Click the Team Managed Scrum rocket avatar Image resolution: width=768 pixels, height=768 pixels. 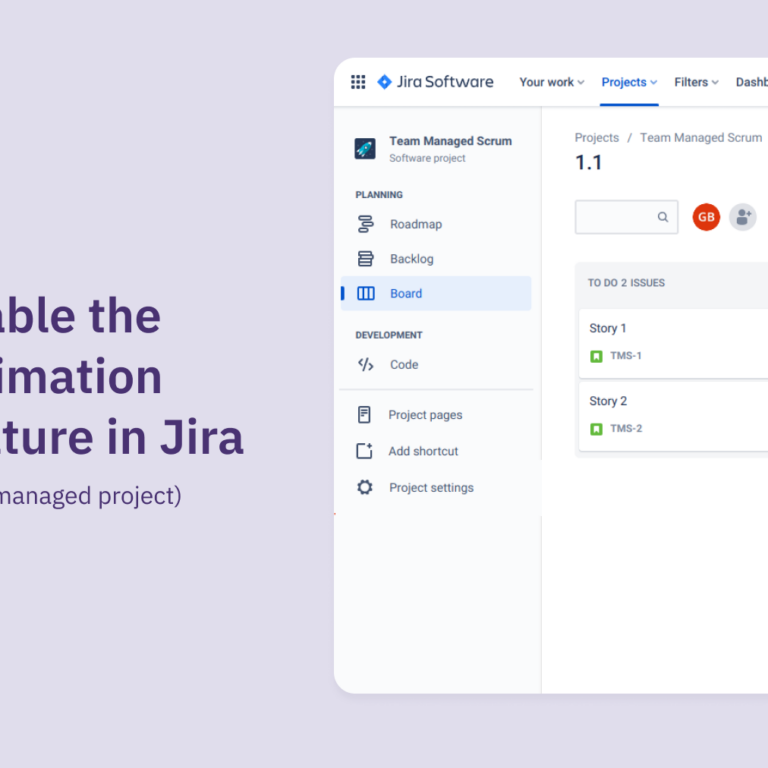pyautogui.click(x=365, y=149)
